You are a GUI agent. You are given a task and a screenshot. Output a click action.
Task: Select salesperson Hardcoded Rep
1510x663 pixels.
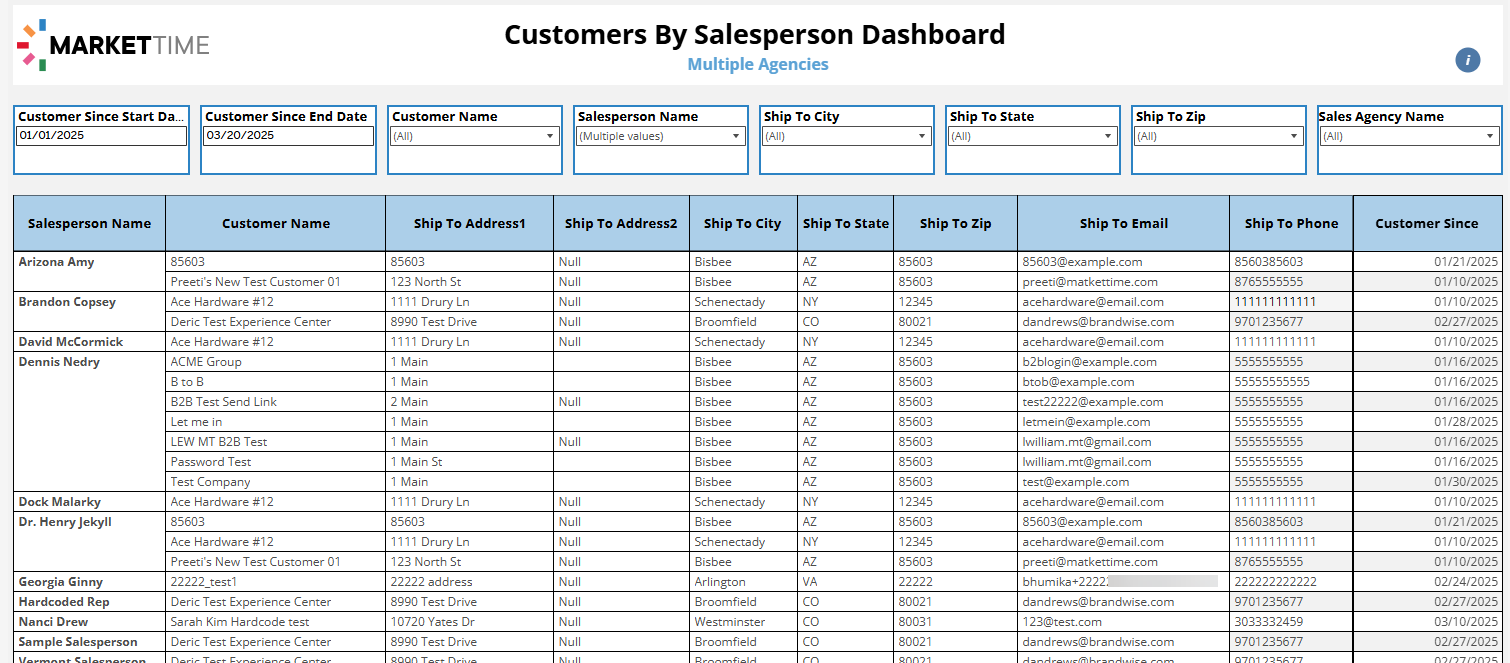[x=64, y=602]
